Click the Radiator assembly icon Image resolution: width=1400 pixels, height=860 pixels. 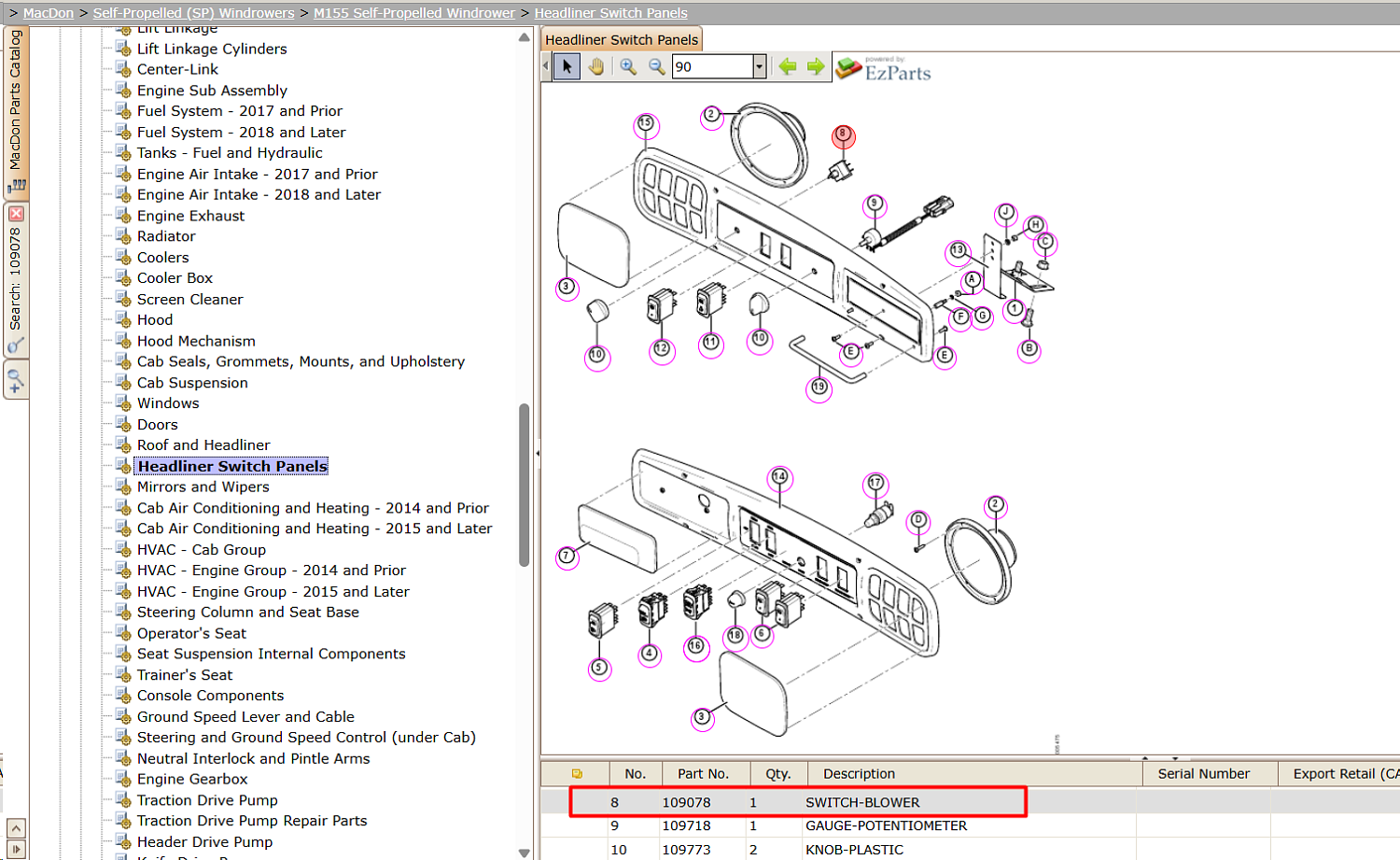click(x=123, y=236)
